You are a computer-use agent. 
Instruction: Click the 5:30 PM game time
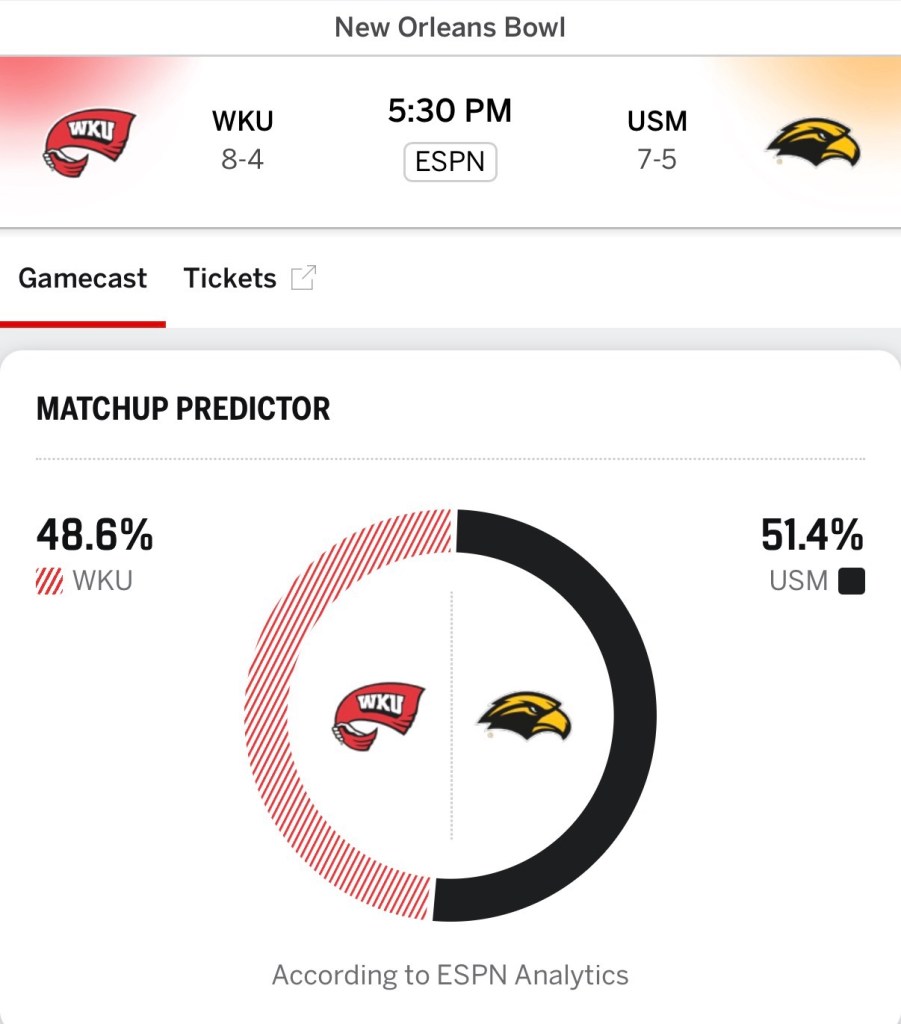(x=450, y=111)
